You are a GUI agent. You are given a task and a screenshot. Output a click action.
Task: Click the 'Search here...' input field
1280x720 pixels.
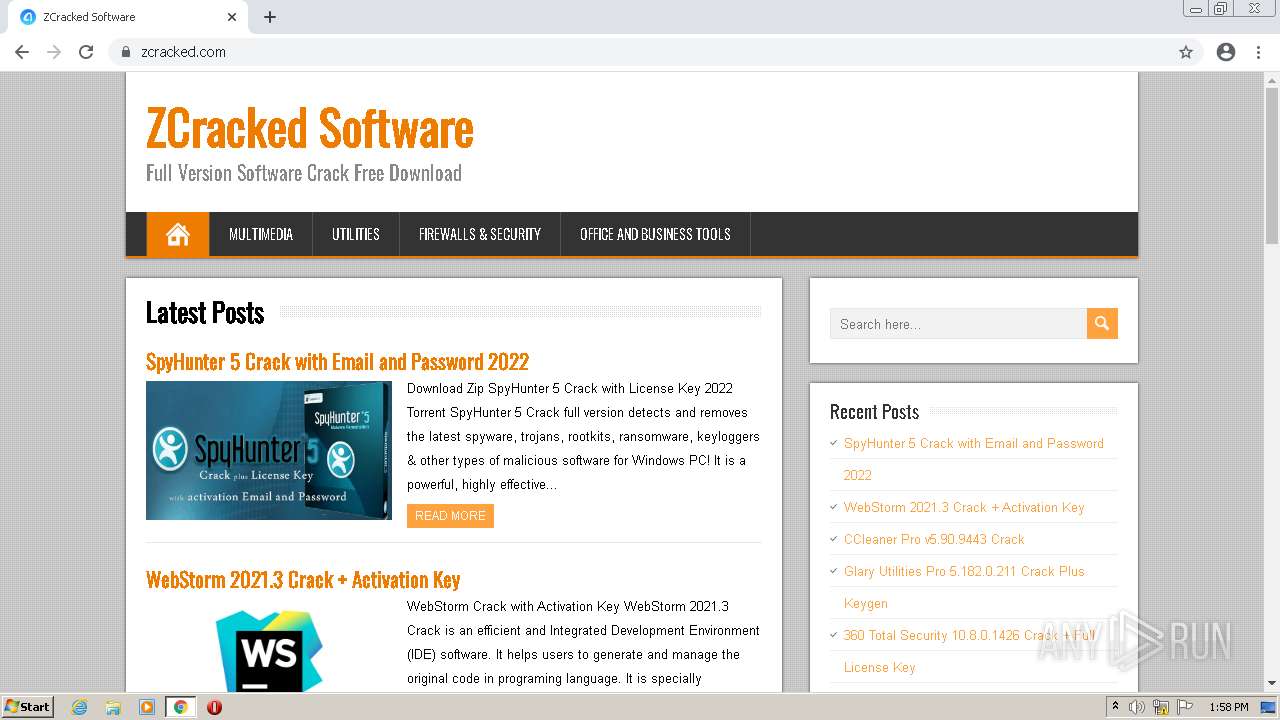[958, 324]
